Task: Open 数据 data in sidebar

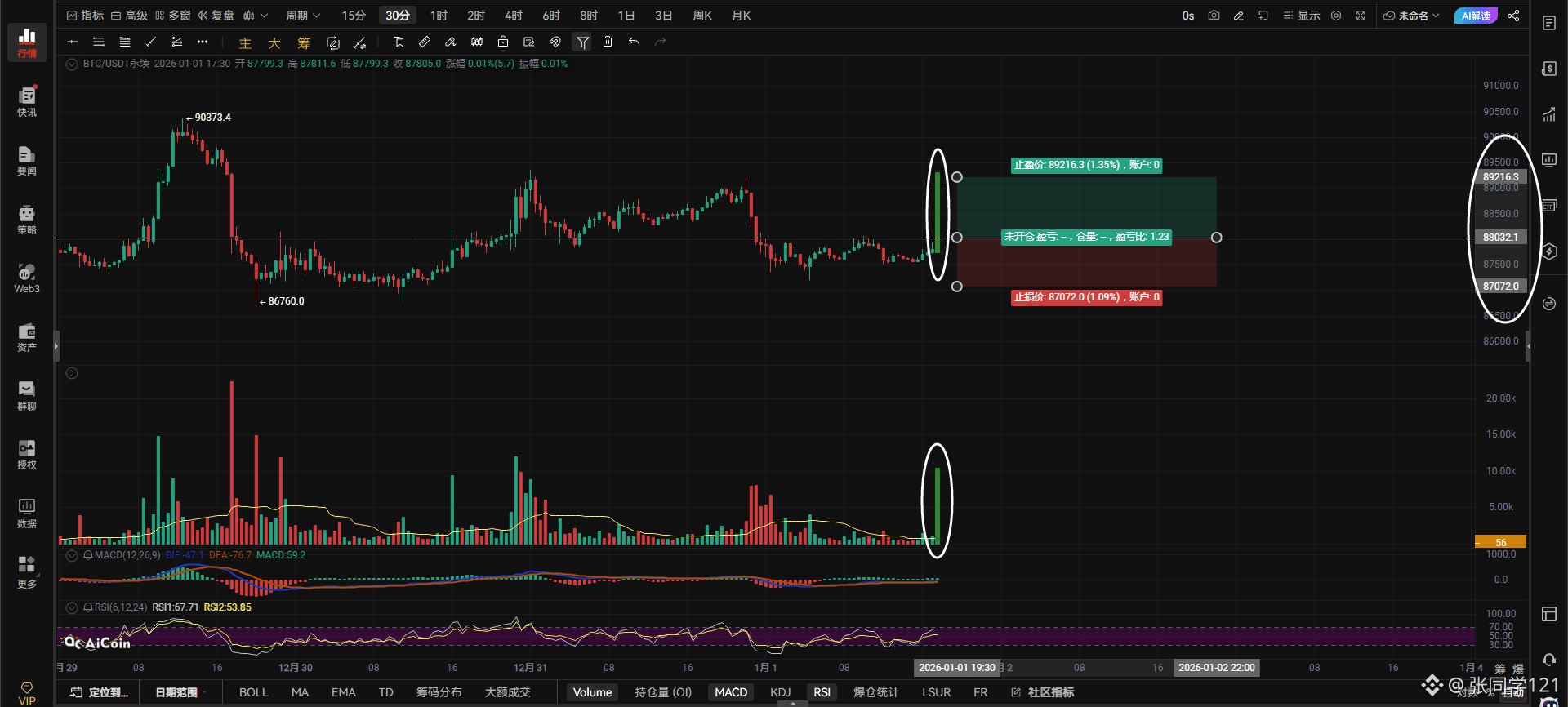Action: pos(27,514)
